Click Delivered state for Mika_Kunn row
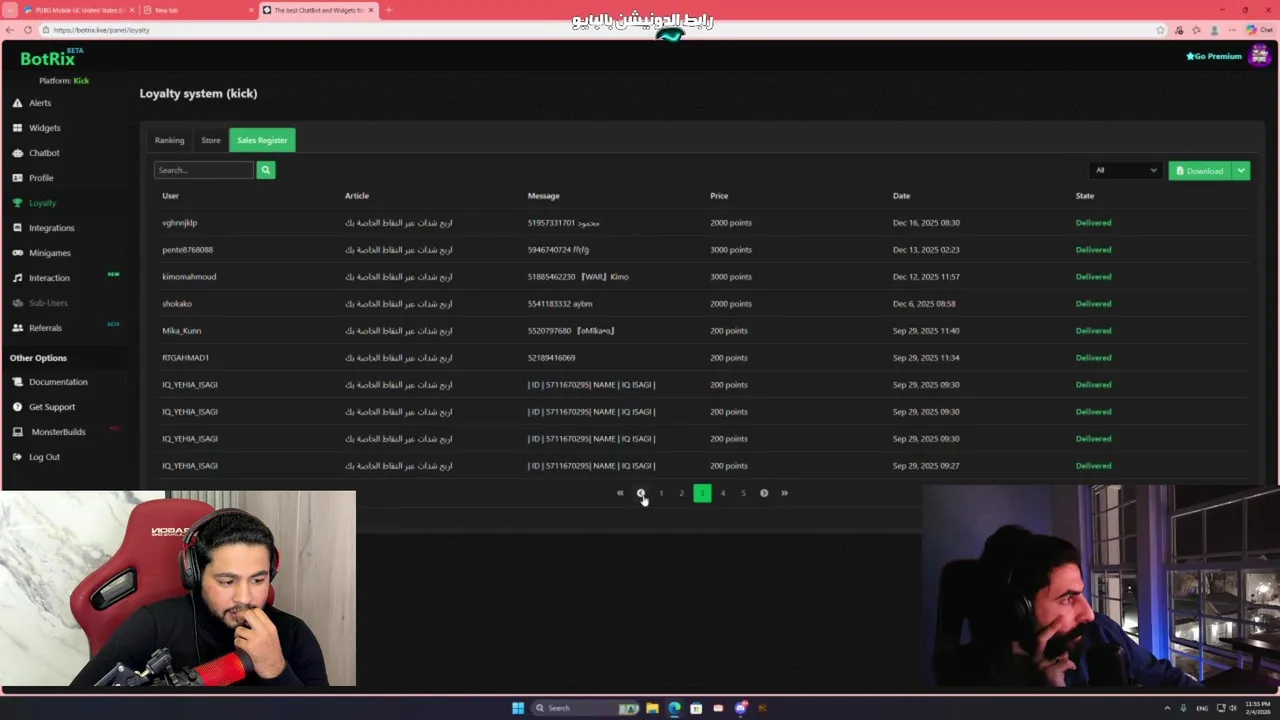The height and width of the screenshot is (720, 1280). 1093,331
